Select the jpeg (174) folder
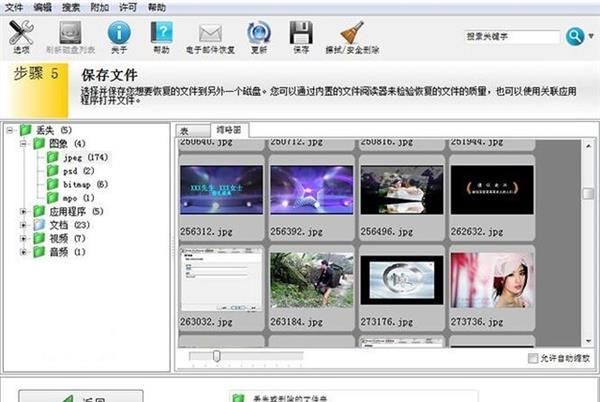The height and width of the screenshot is (402, 600). click(x=85, y=157)
